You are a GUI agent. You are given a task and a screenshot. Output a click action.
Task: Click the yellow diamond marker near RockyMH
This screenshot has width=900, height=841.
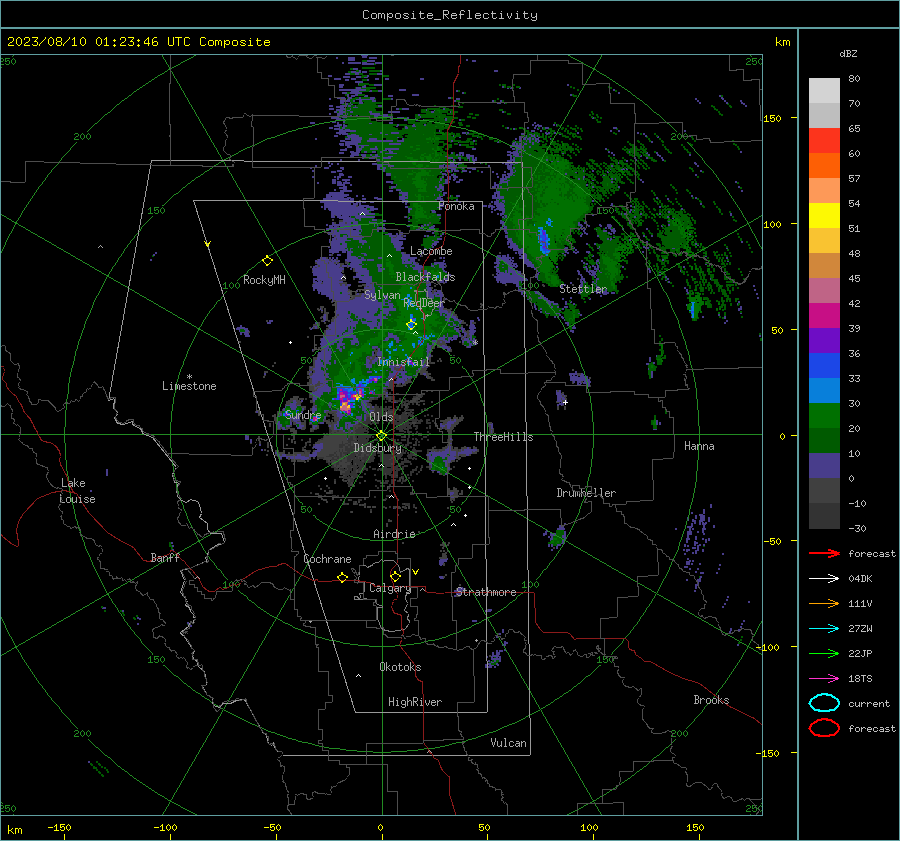point(267,261)
